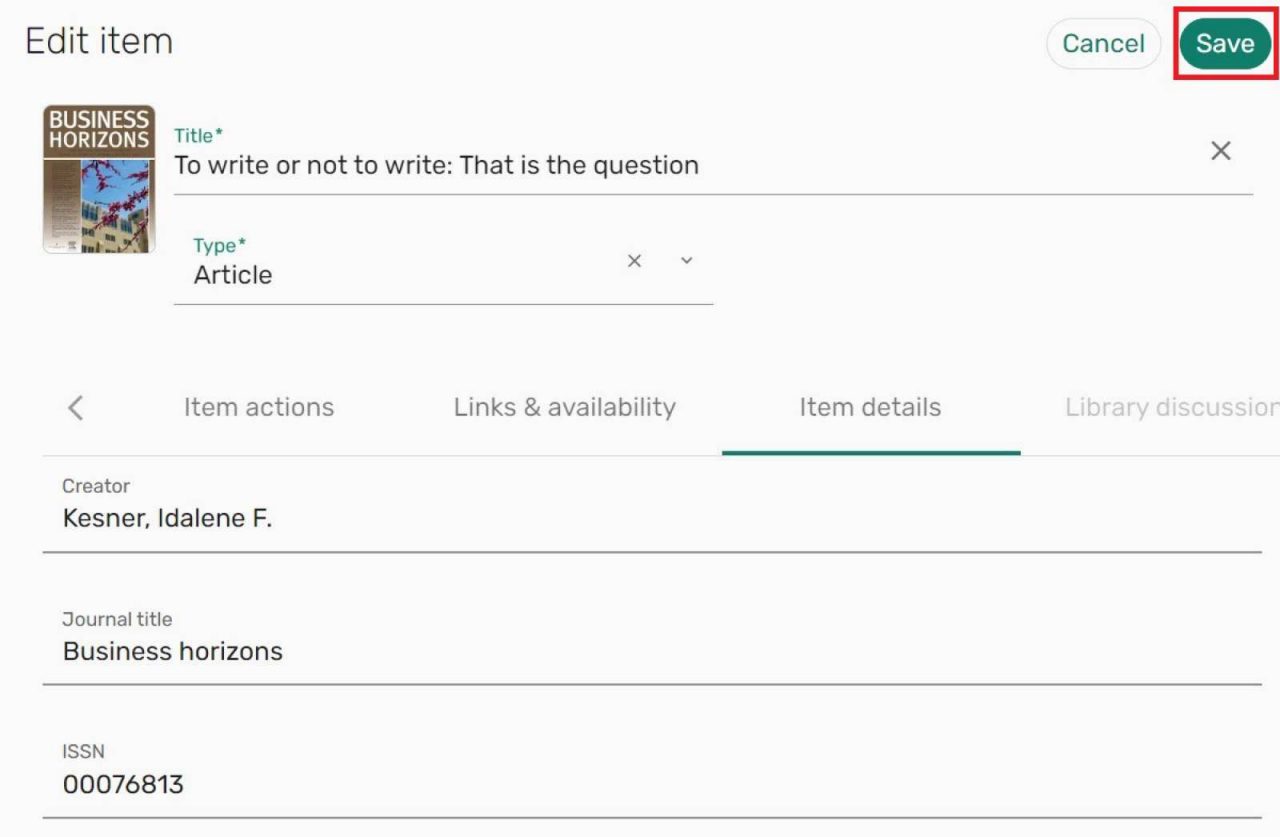Click the Type field showing Article
The width and height of the screenshot is (1280, 837).
[x=232, y=275]
